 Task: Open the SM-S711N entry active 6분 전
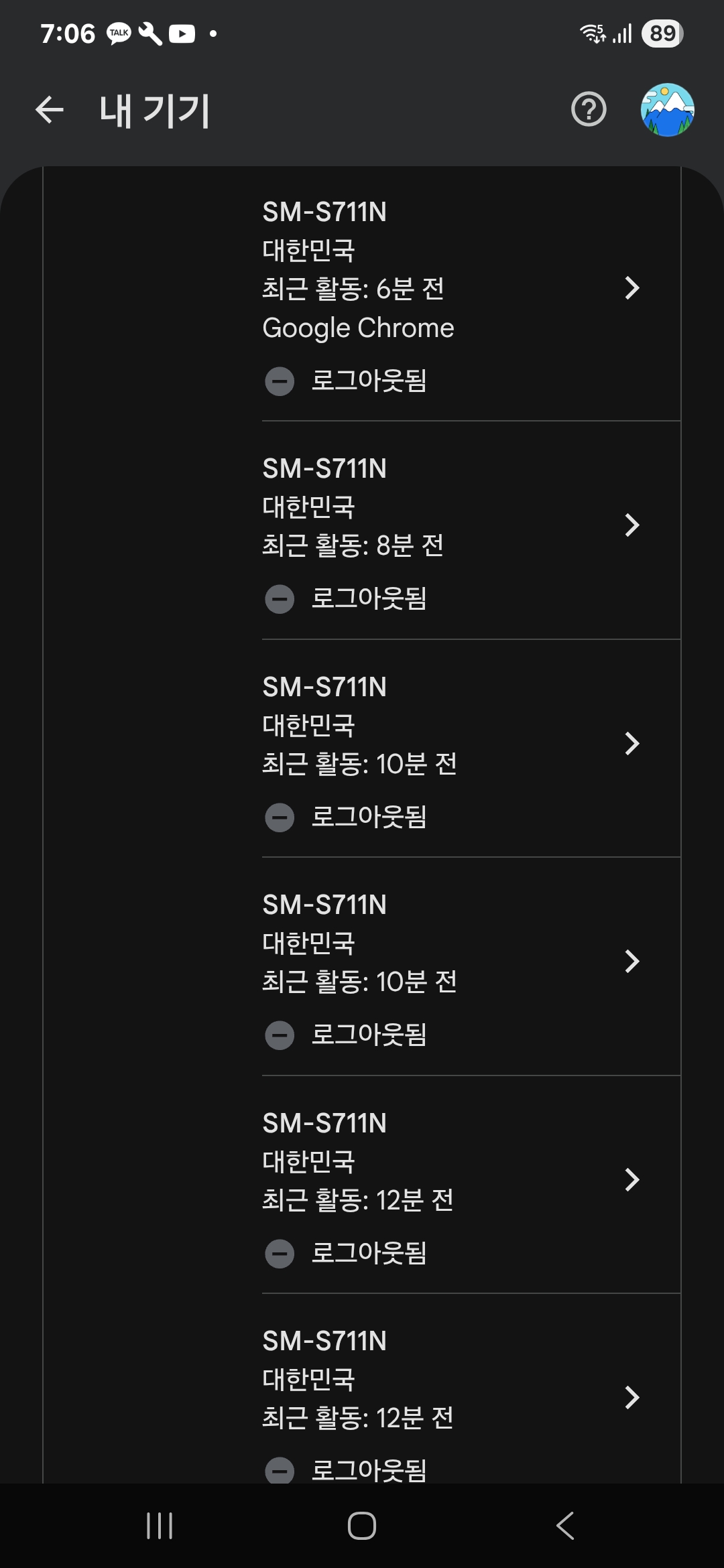324,212
